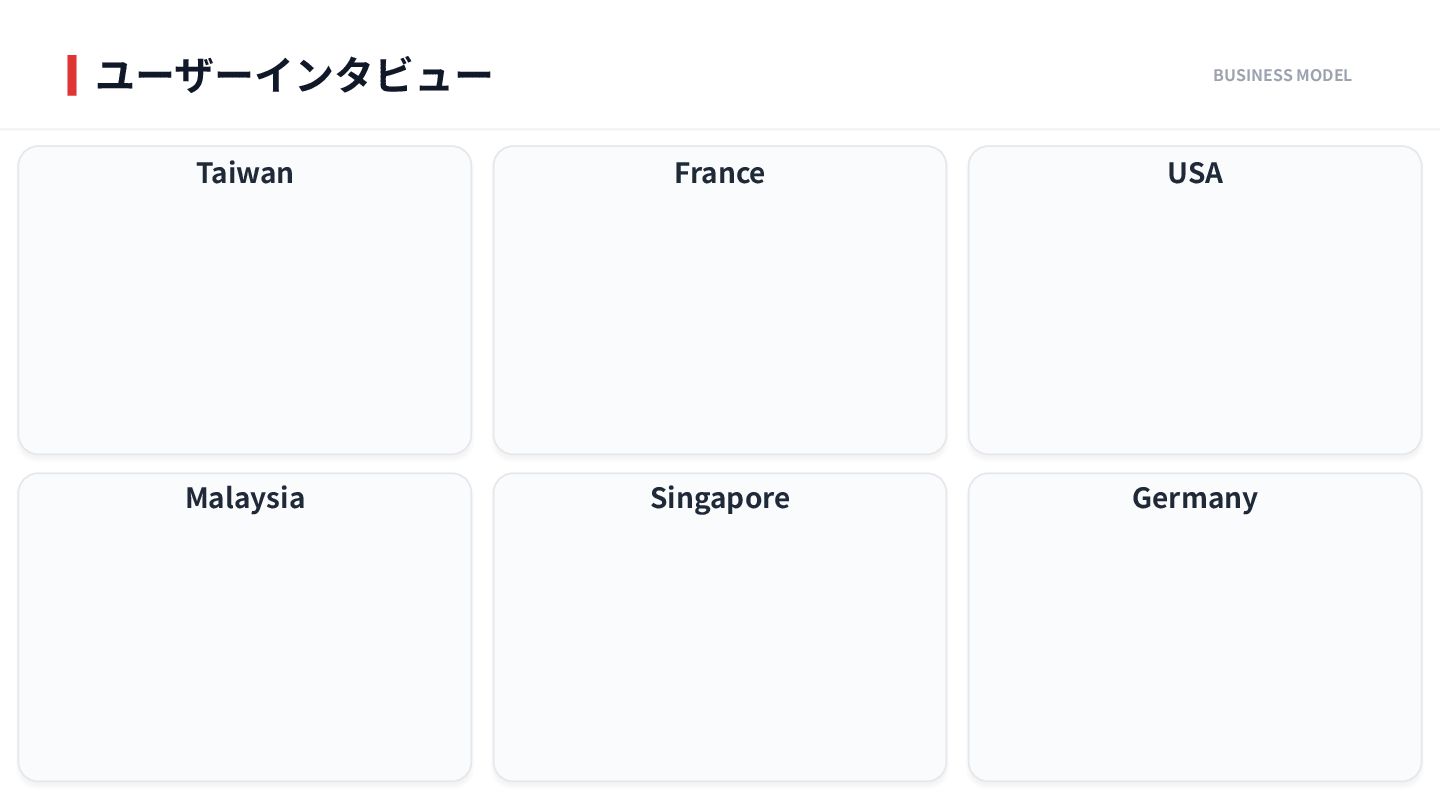Click gap between Taiwan and France cards
The image size is (1440, 810).
482,300
